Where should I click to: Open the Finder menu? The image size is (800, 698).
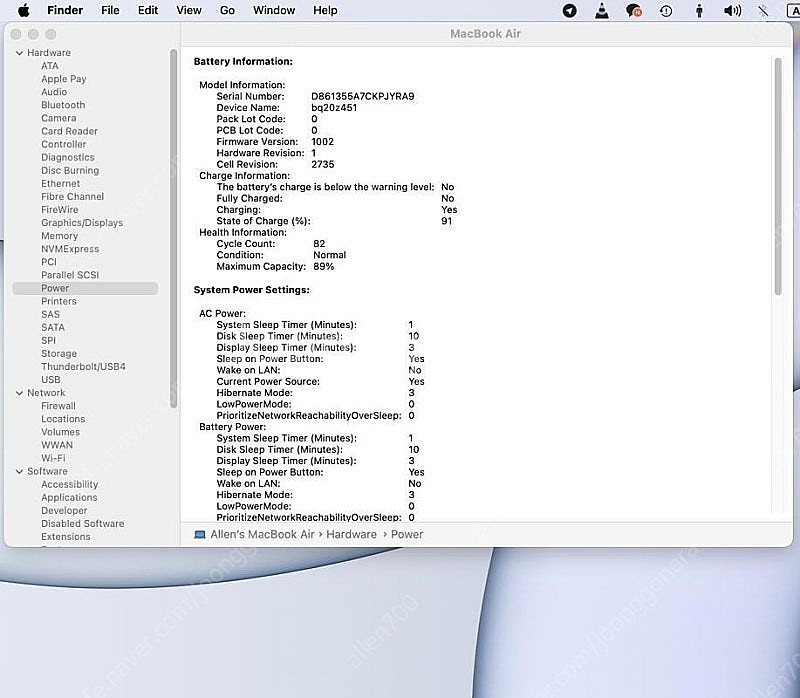(x=65, y=10)
